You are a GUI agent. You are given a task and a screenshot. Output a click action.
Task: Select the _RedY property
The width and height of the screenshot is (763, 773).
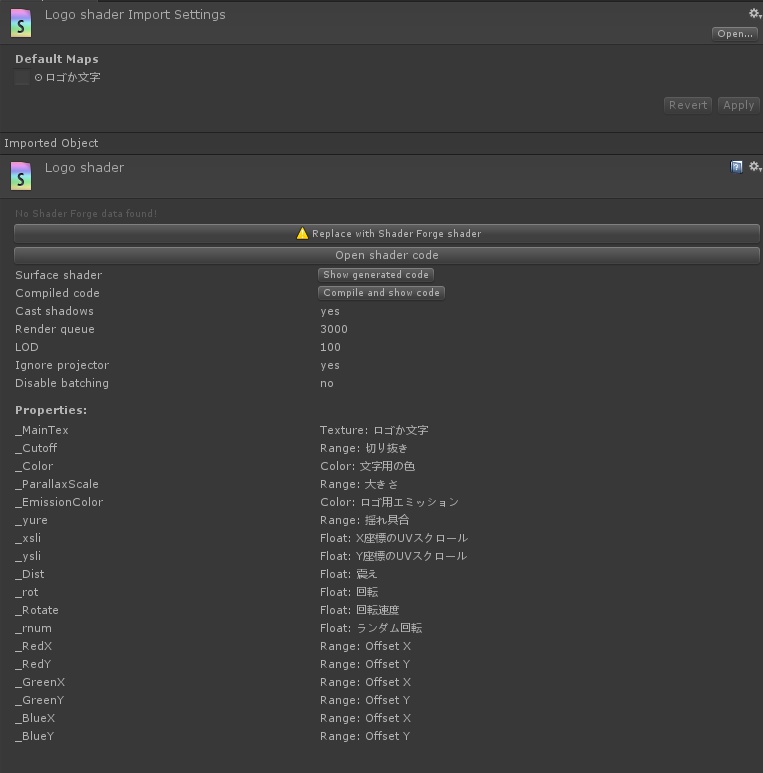33,664
